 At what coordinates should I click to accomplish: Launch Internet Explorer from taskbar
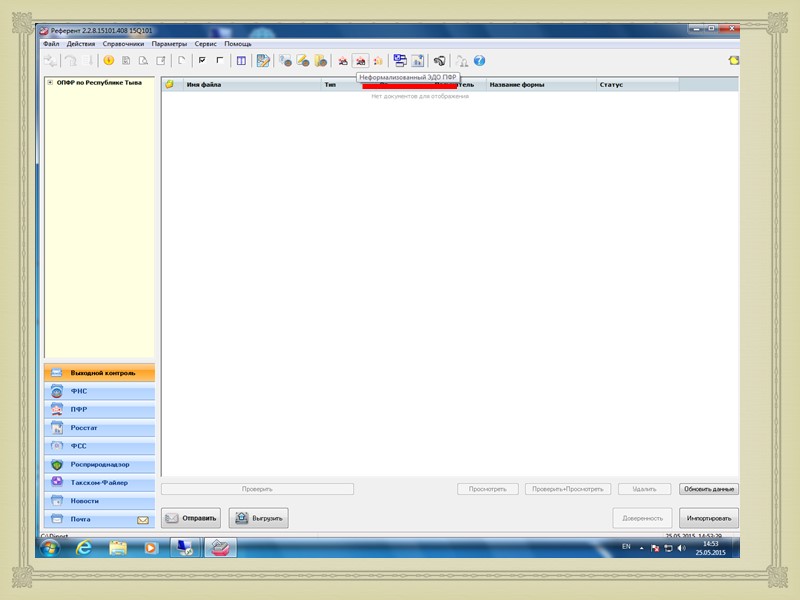tap(84, 548)
